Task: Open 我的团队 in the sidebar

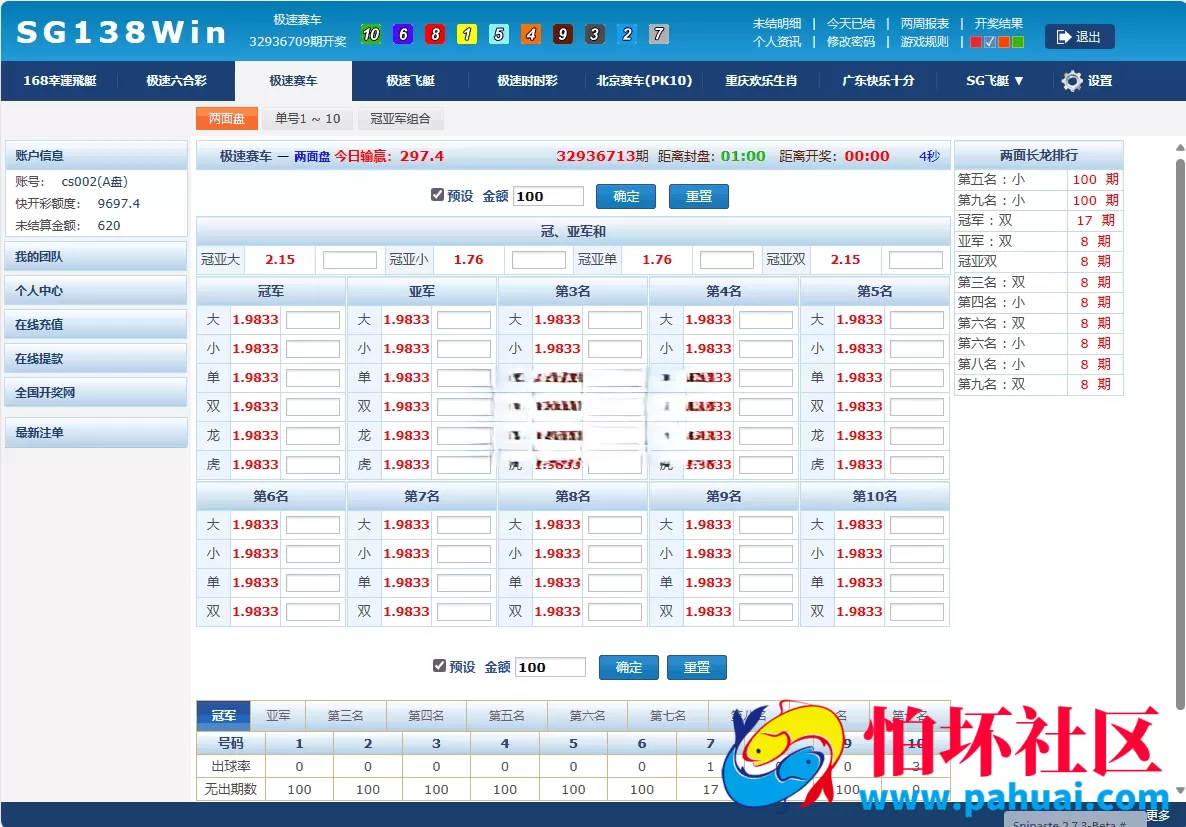Action: (96, 256)
